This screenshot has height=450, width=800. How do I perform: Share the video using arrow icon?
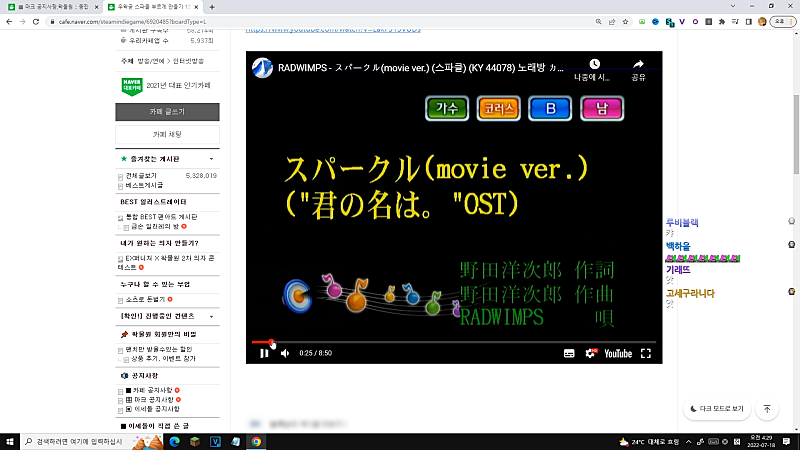[638, 68]
